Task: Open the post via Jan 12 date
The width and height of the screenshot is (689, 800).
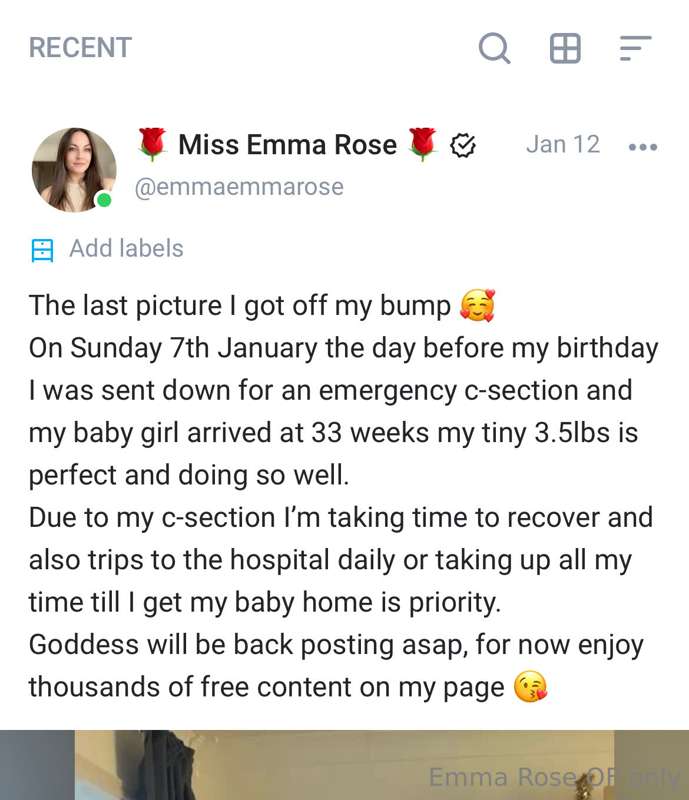Action: pyautogui.click(x=563, y=144)
